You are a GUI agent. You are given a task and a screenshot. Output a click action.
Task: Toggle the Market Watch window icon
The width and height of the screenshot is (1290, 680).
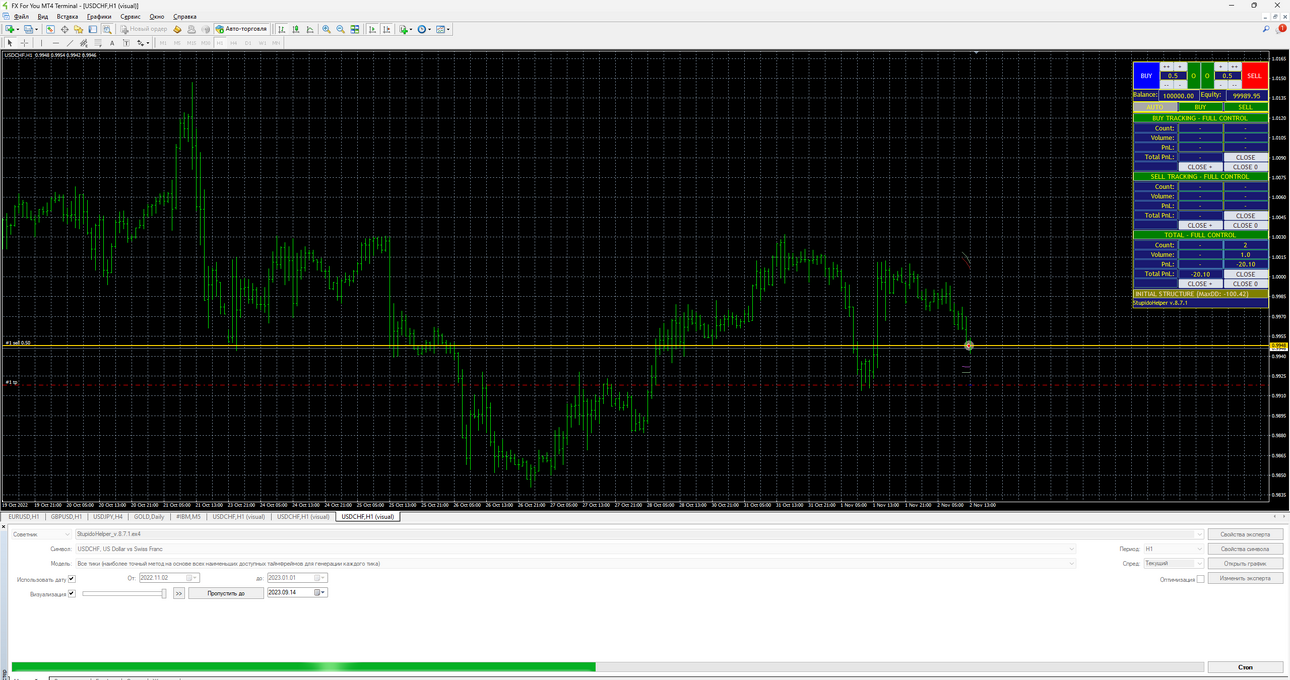(x=51, y=29)
